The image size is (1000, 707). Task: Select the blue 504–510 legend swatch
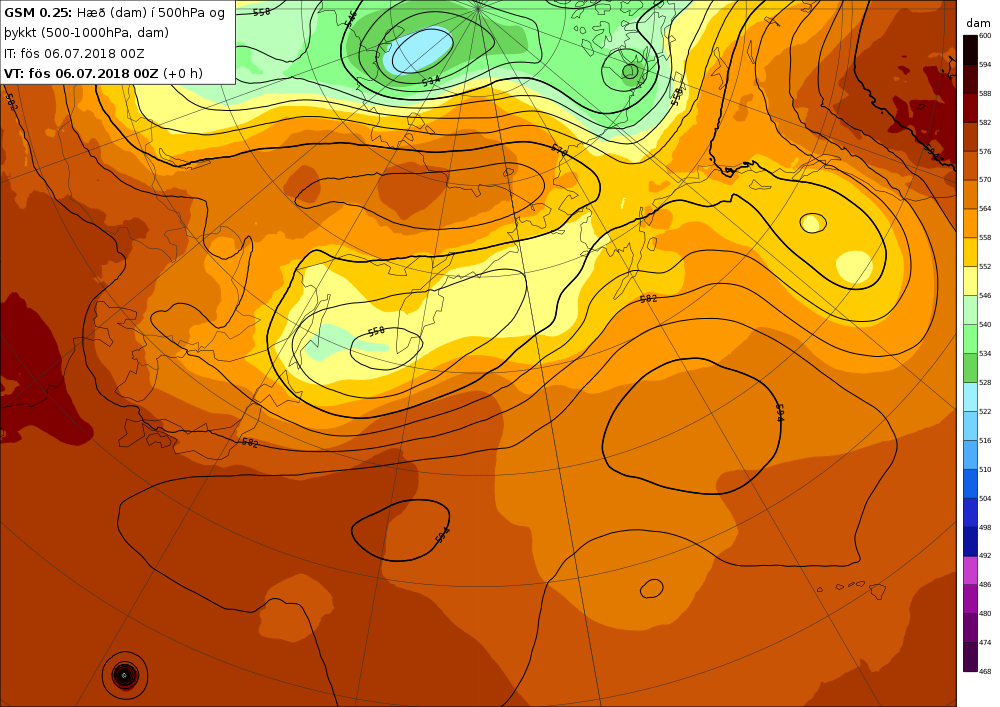970,484
